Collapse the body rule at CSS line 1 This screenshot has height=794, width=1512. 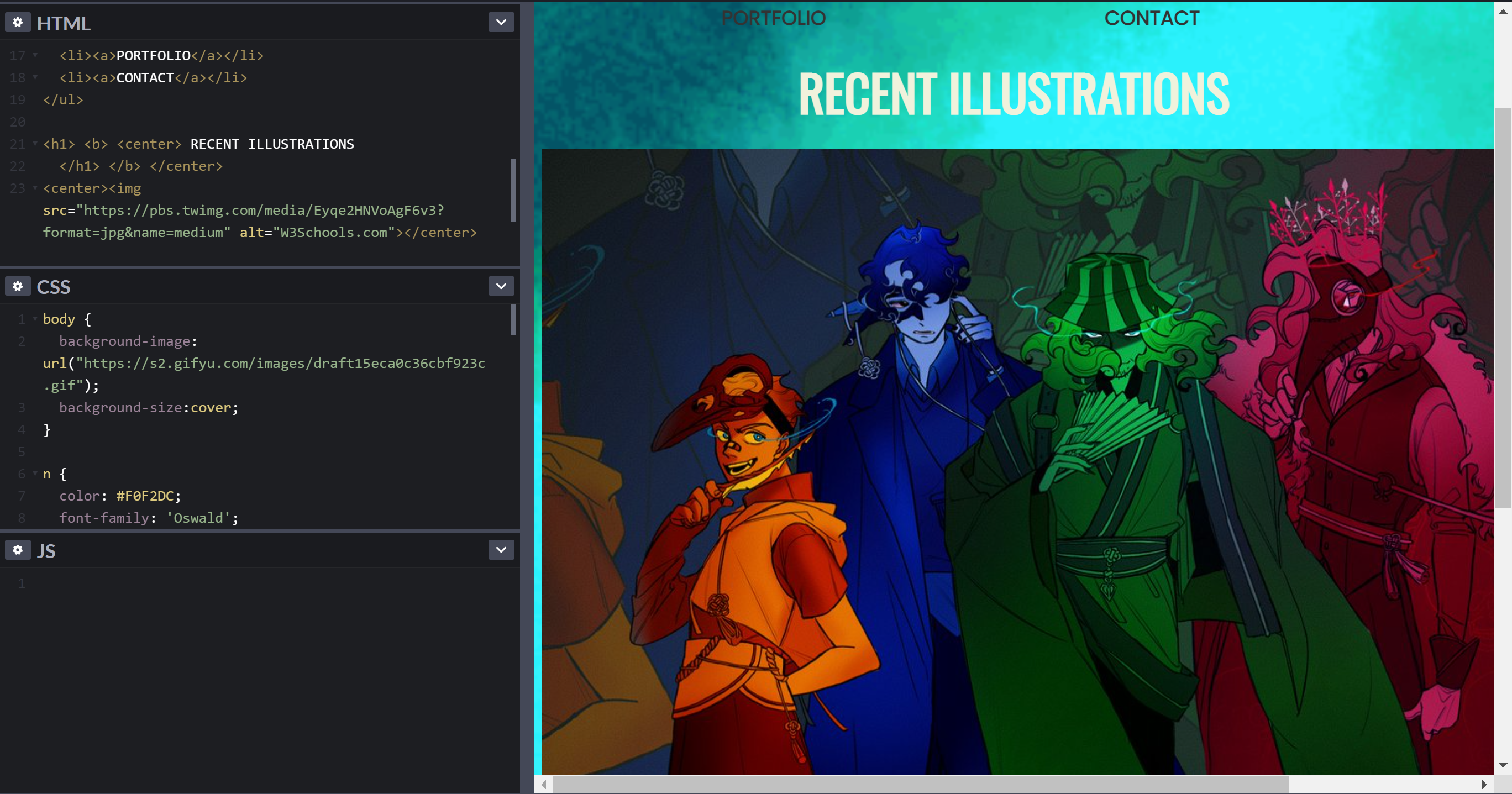point(35,319)
